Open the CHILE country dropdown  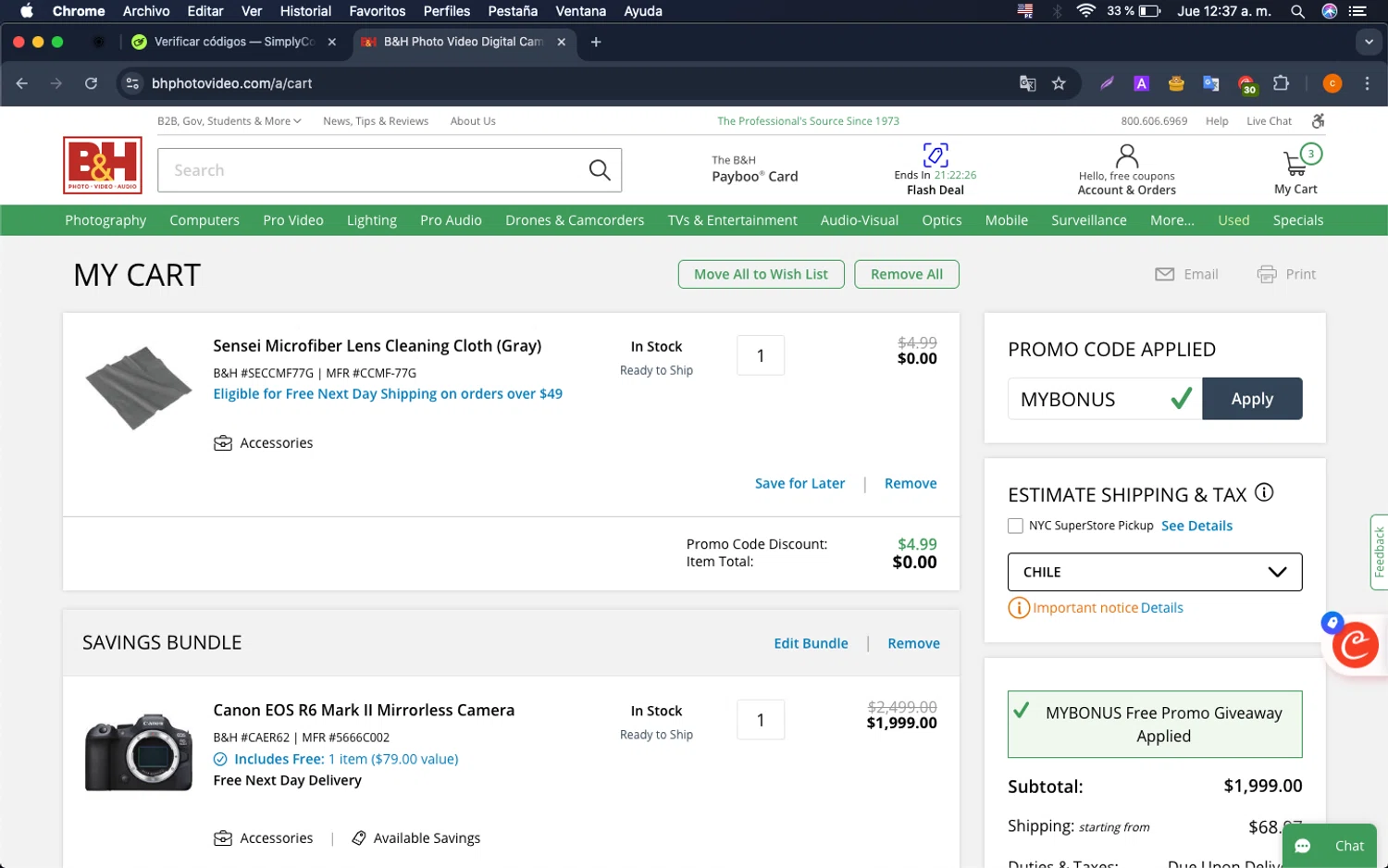click(x=1154, y=572)
